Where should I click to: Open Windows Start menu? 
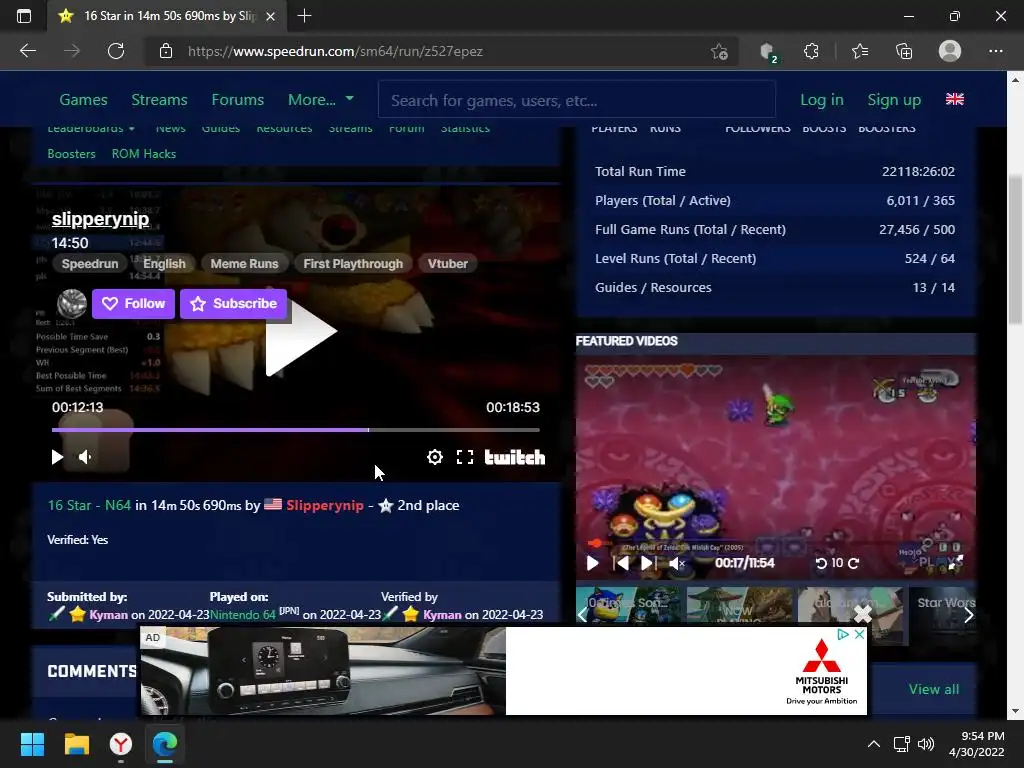[32, 744]
